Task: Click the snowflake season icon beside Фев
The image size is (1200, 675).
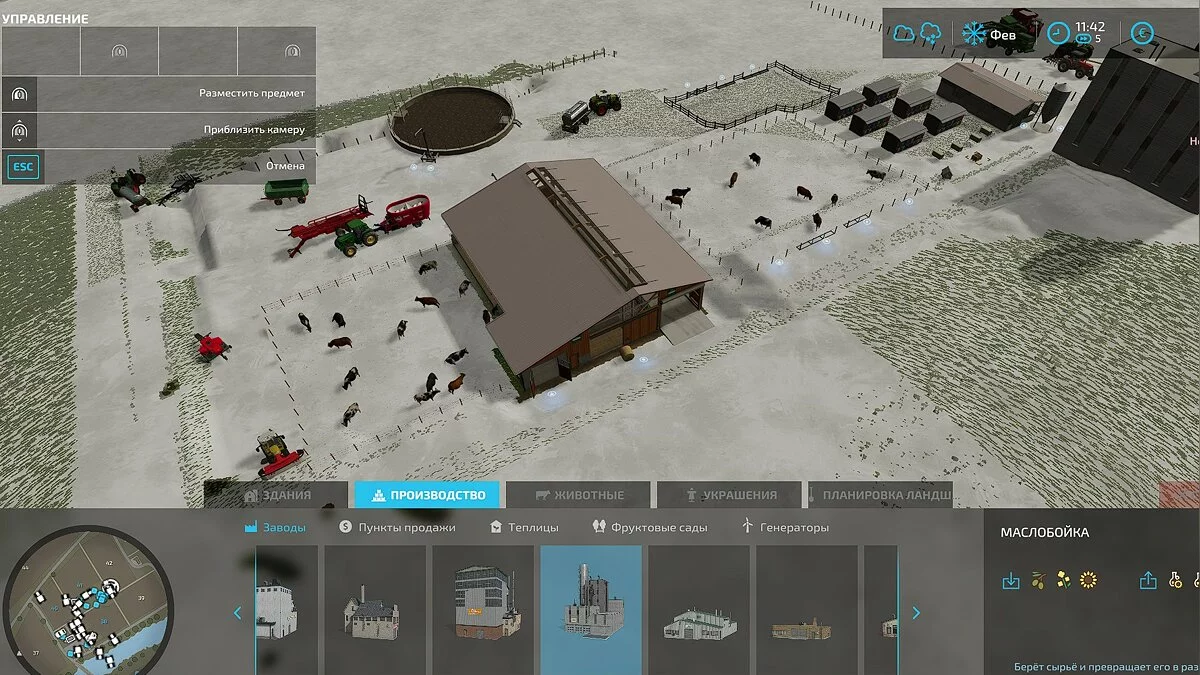Action: [x=973, y=33]
